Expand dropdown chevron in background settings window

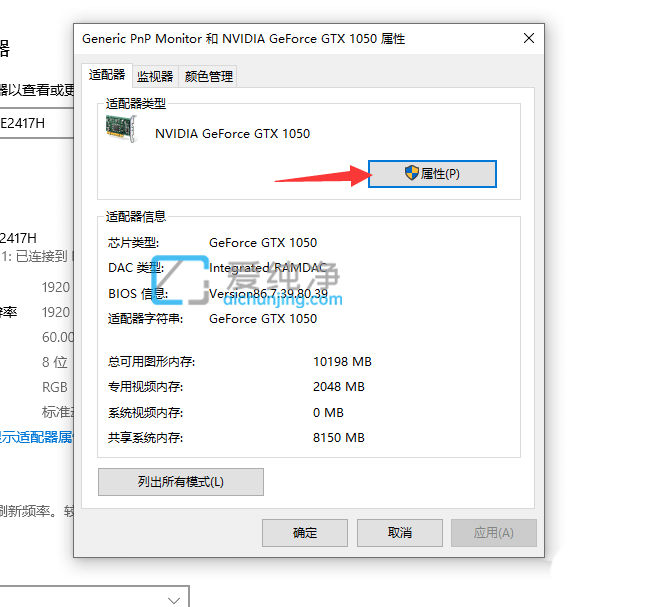tap(174, 600)
